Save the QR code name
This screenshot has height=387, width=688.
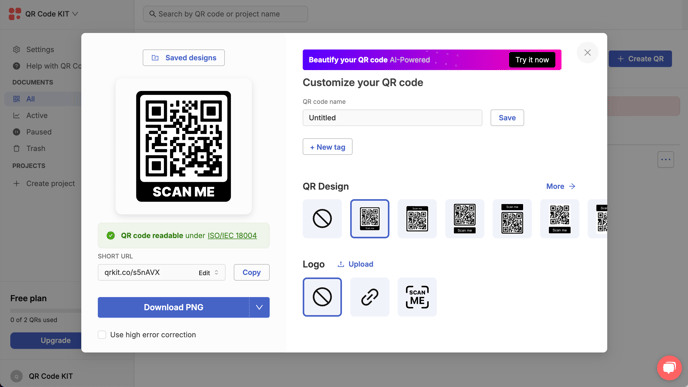click(507, 118)
